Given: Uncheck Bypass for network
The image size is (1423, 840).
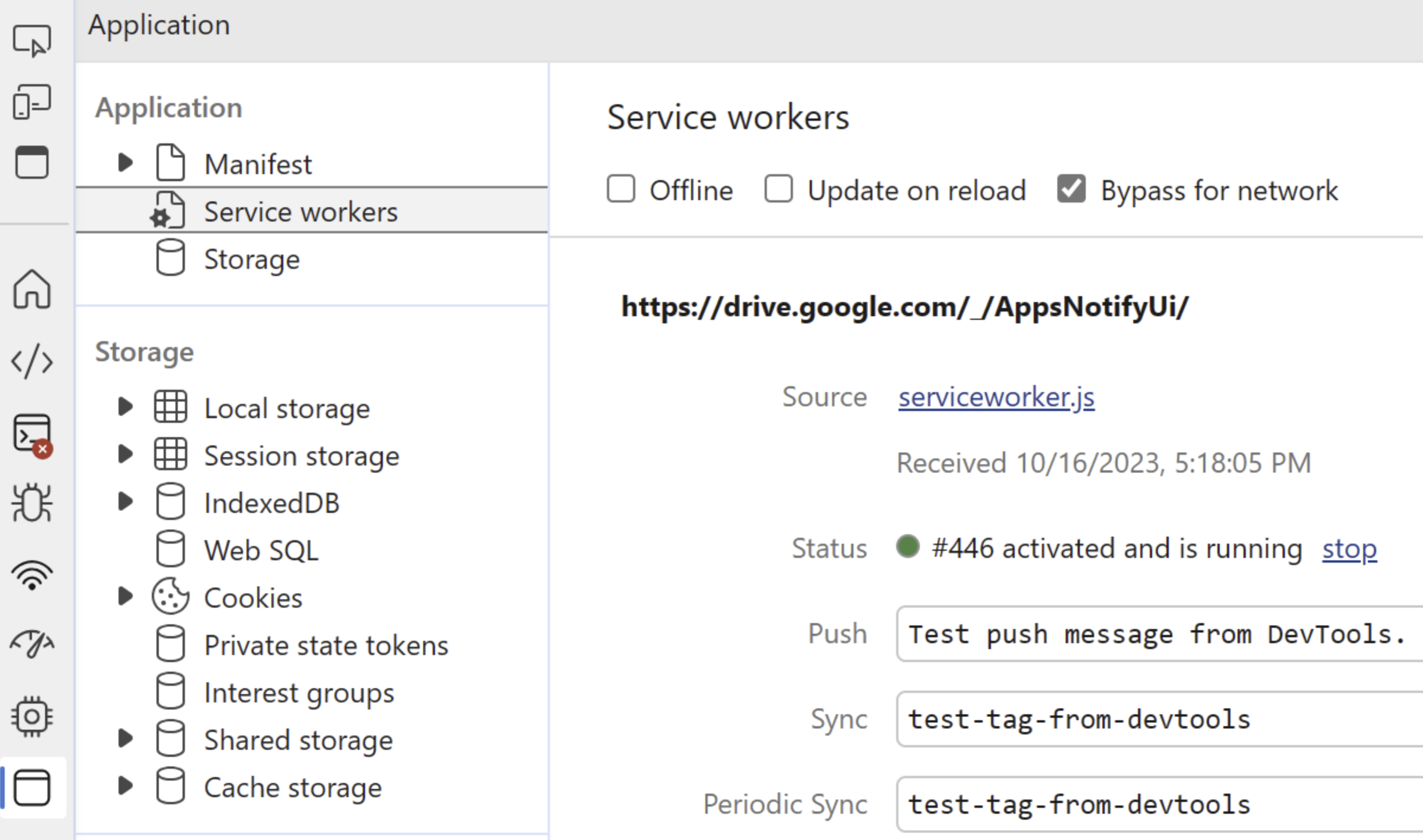Looking at the screenshot, I should (1071, 189).
